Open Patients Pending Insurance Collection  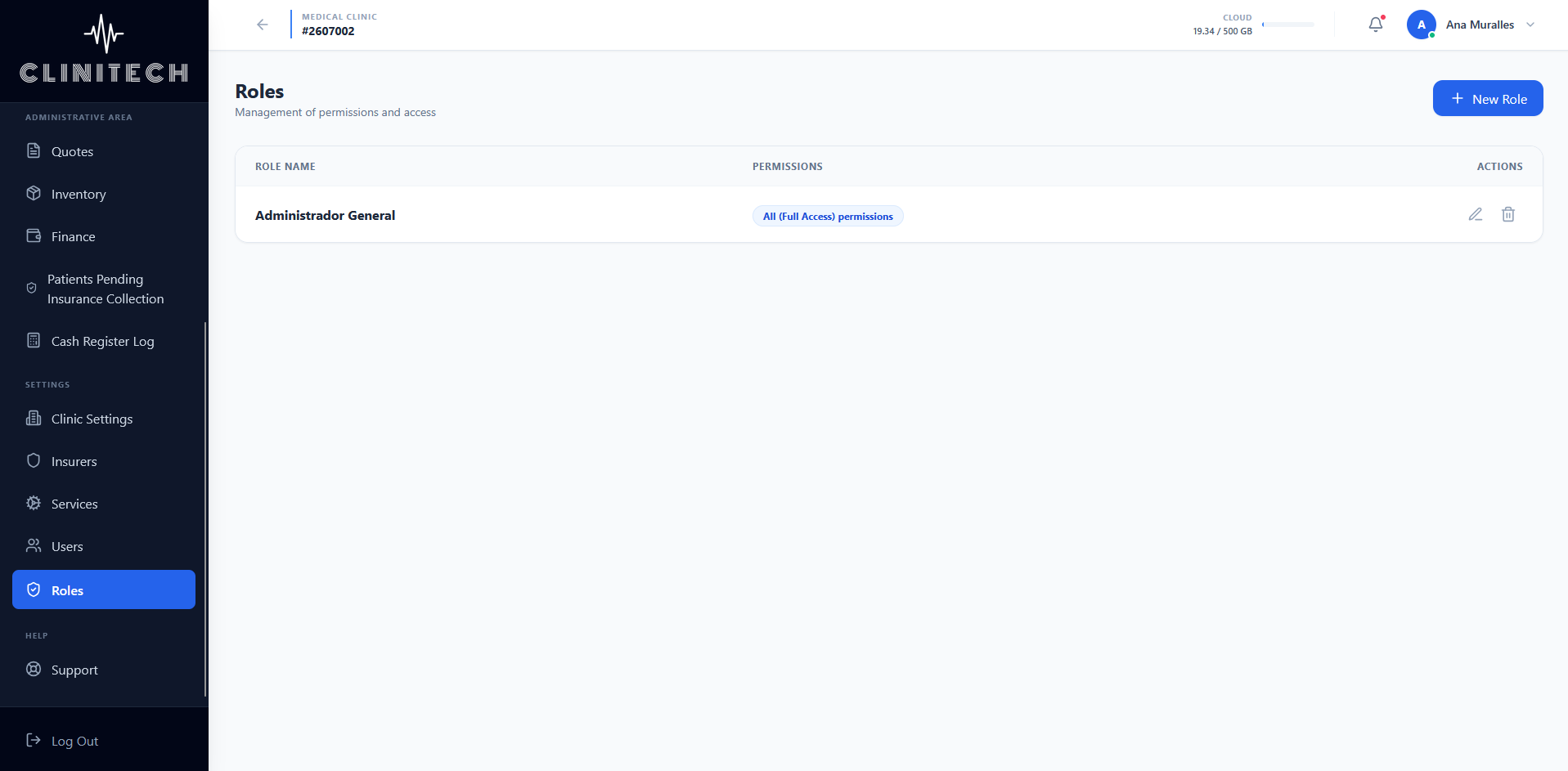(x=104, y=289)
